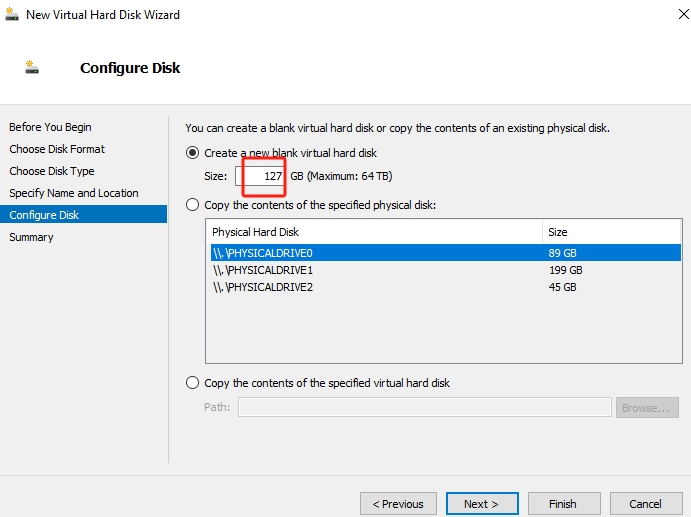The height and width of the screenshot is (517, 691).
Task: Click the disabled Path text field
Action: tap(425, 407)
